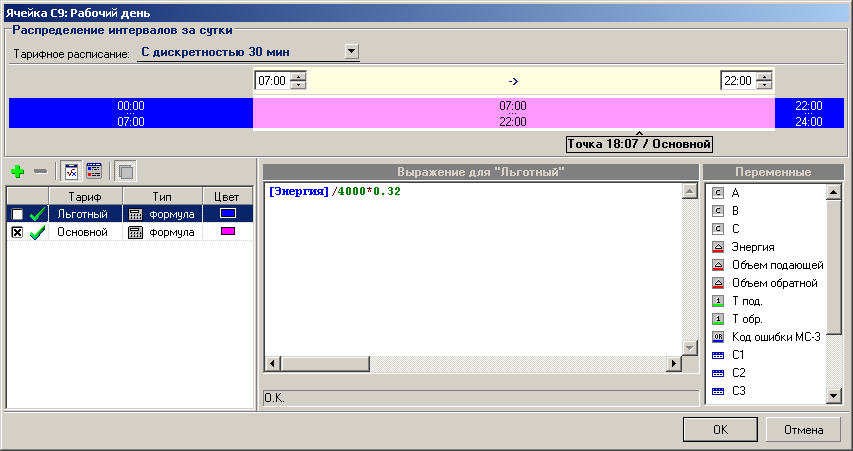Screen dimensions: 853x451
Task: Select Код ошибки МС-3 variable label
Action: coord(776,337)
